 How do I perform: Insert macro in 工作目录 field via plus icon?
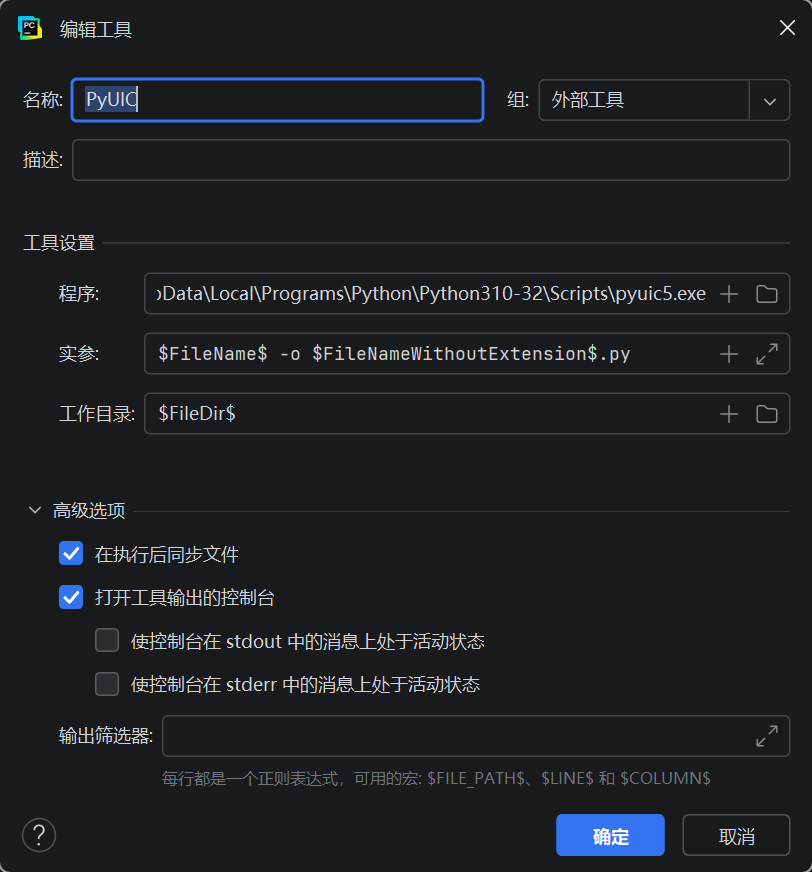point(729,414)
